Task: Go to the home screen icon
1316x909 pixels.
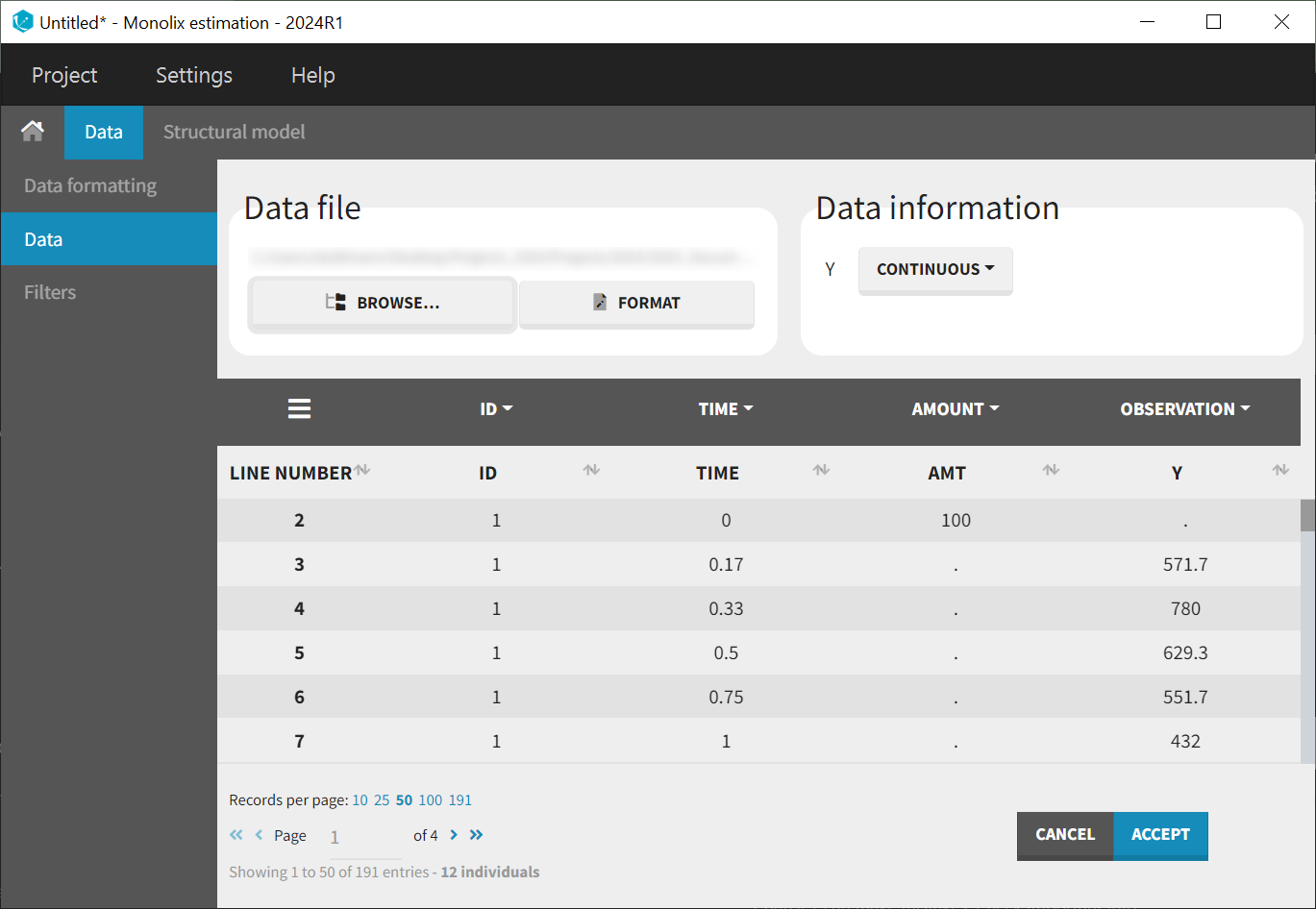Action: (33, 132)
